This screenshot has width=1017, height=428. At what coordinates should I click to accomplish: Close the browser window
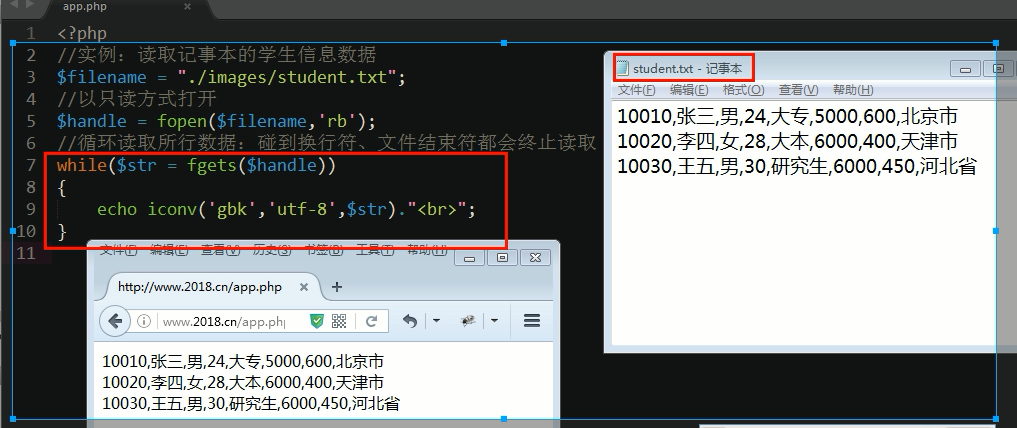click(535, 257)
